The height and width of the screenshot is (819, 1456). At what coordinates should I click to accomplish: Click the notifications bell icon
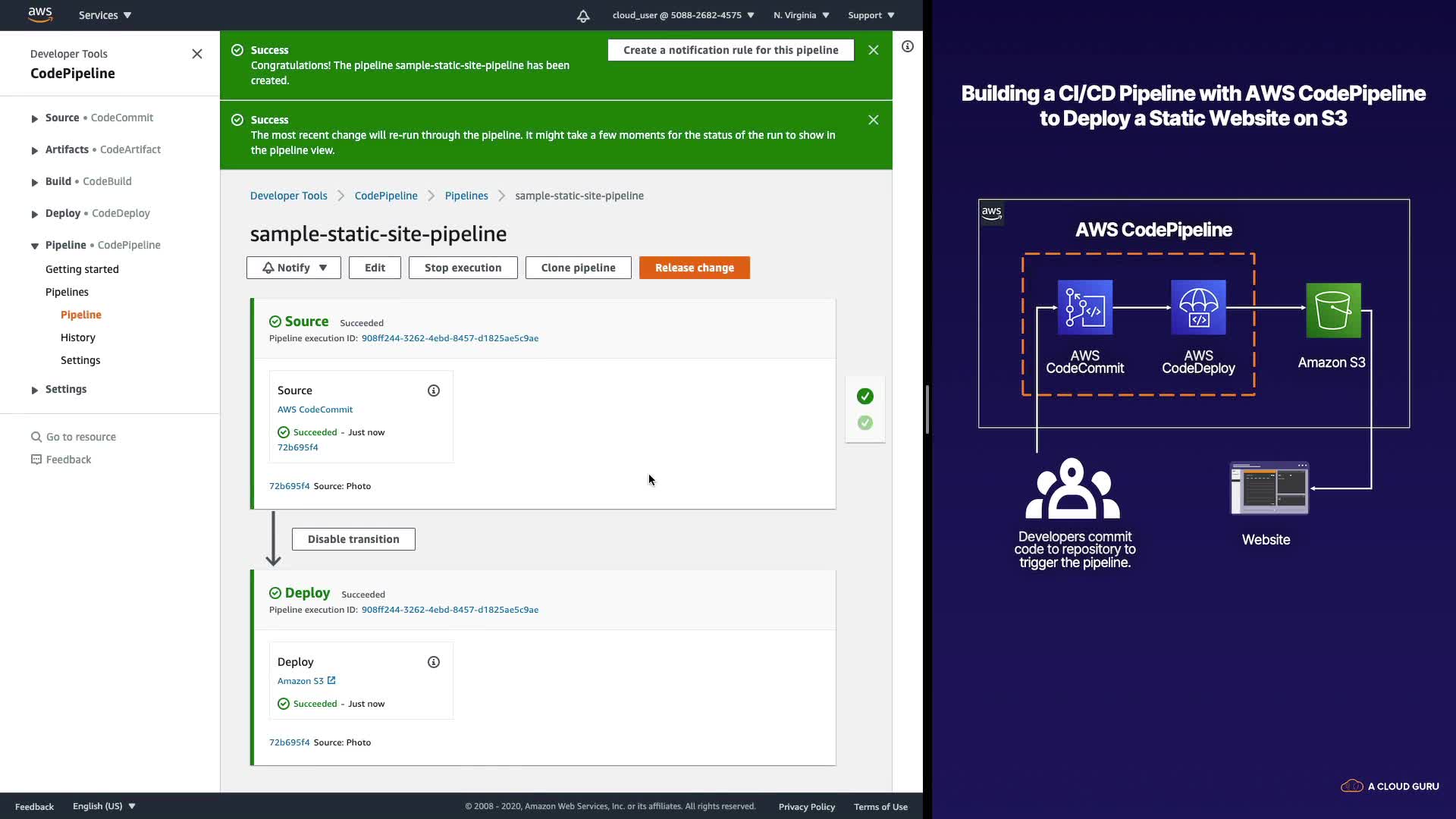tap(582, 16)
